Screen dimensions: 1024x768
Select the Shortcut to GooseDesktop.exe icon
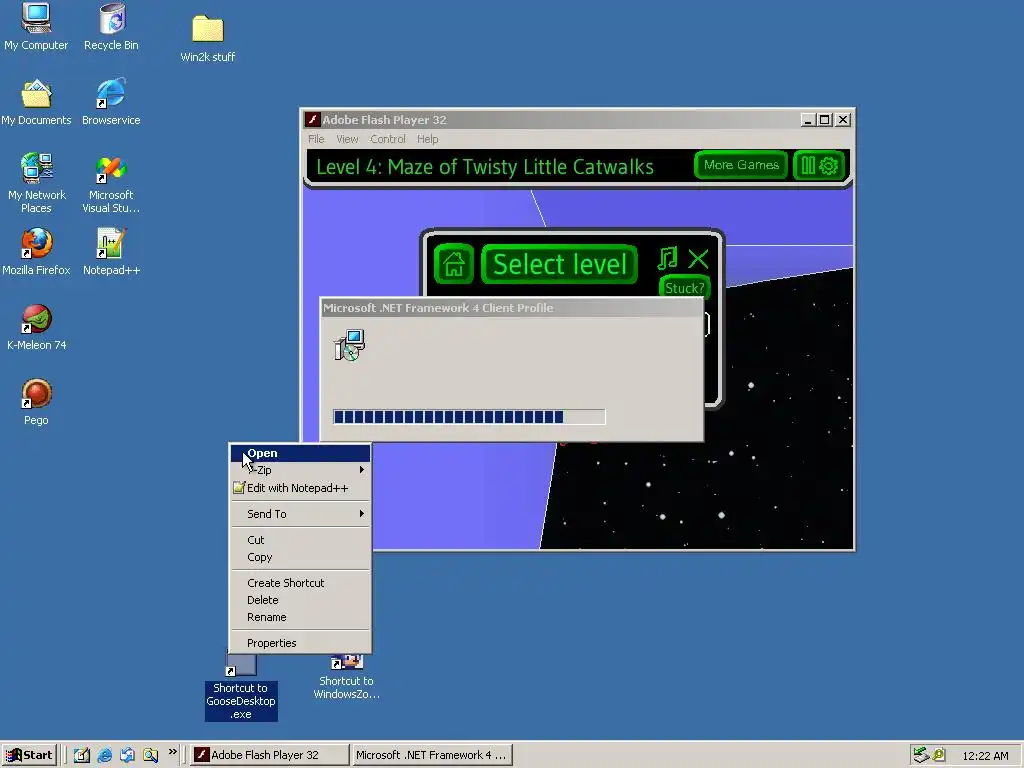[x=241, y=701]
